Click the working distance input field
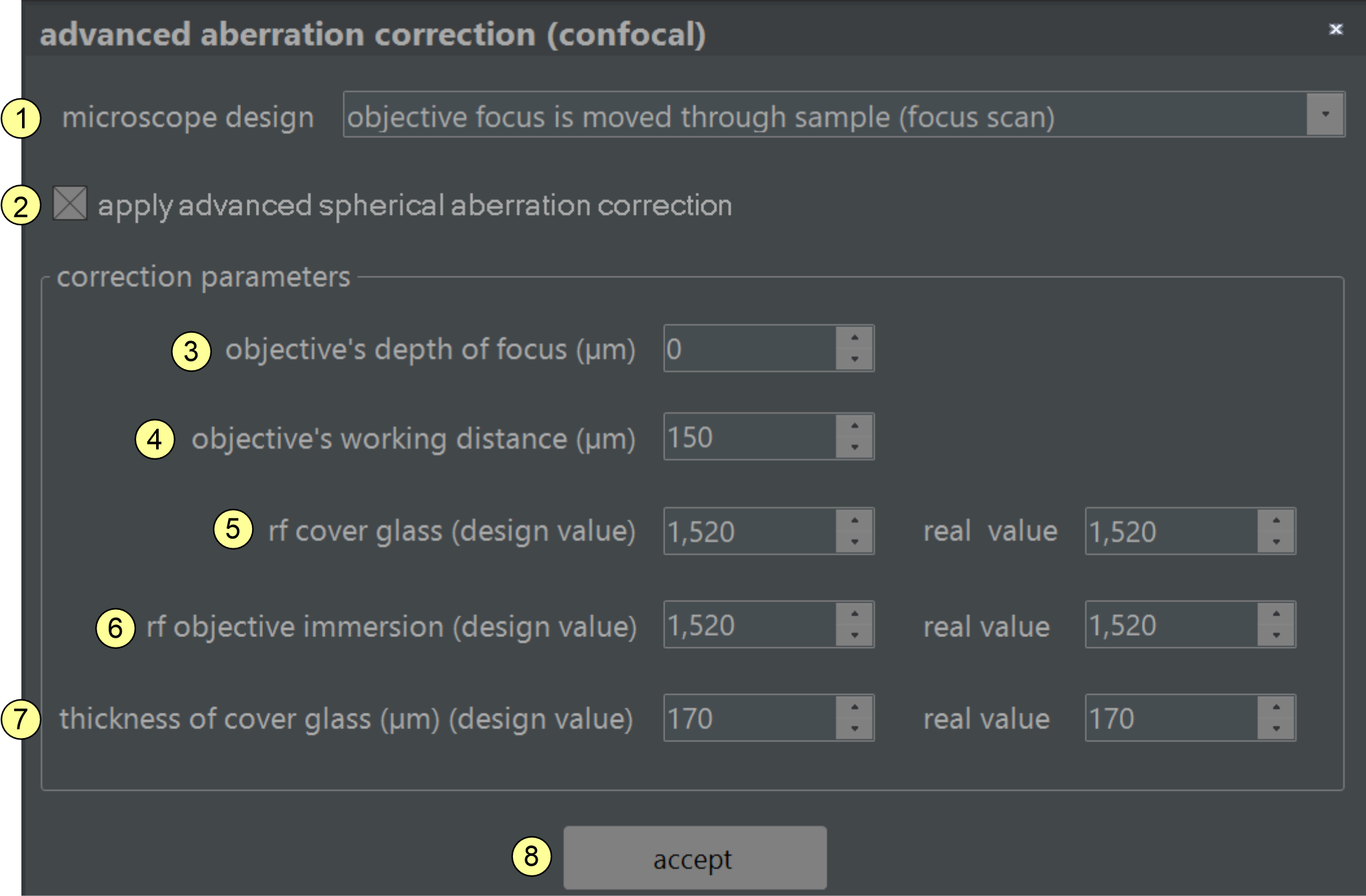 pos(749,437)
